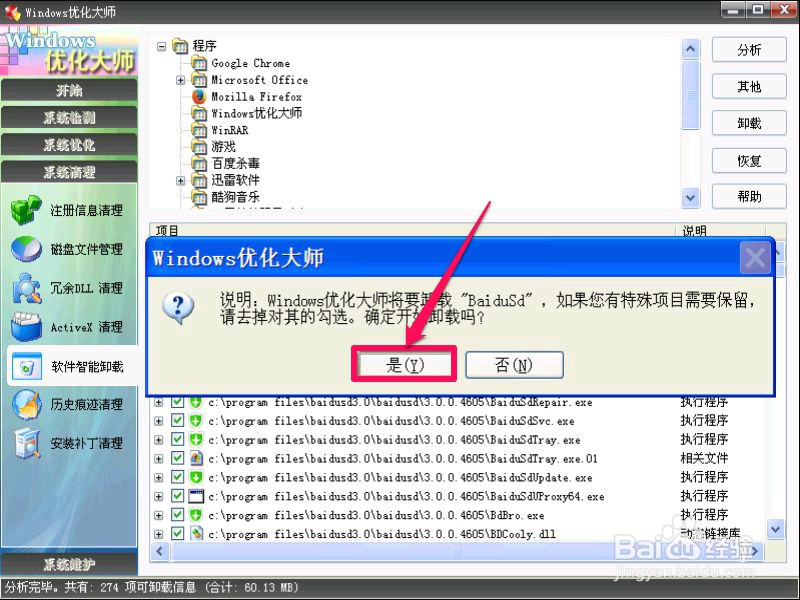This screenshot has height=600, width=800.
Task: Uncheck the BdBro.exe checkbox
Action: pyautogui.click(x=177, y=515)
